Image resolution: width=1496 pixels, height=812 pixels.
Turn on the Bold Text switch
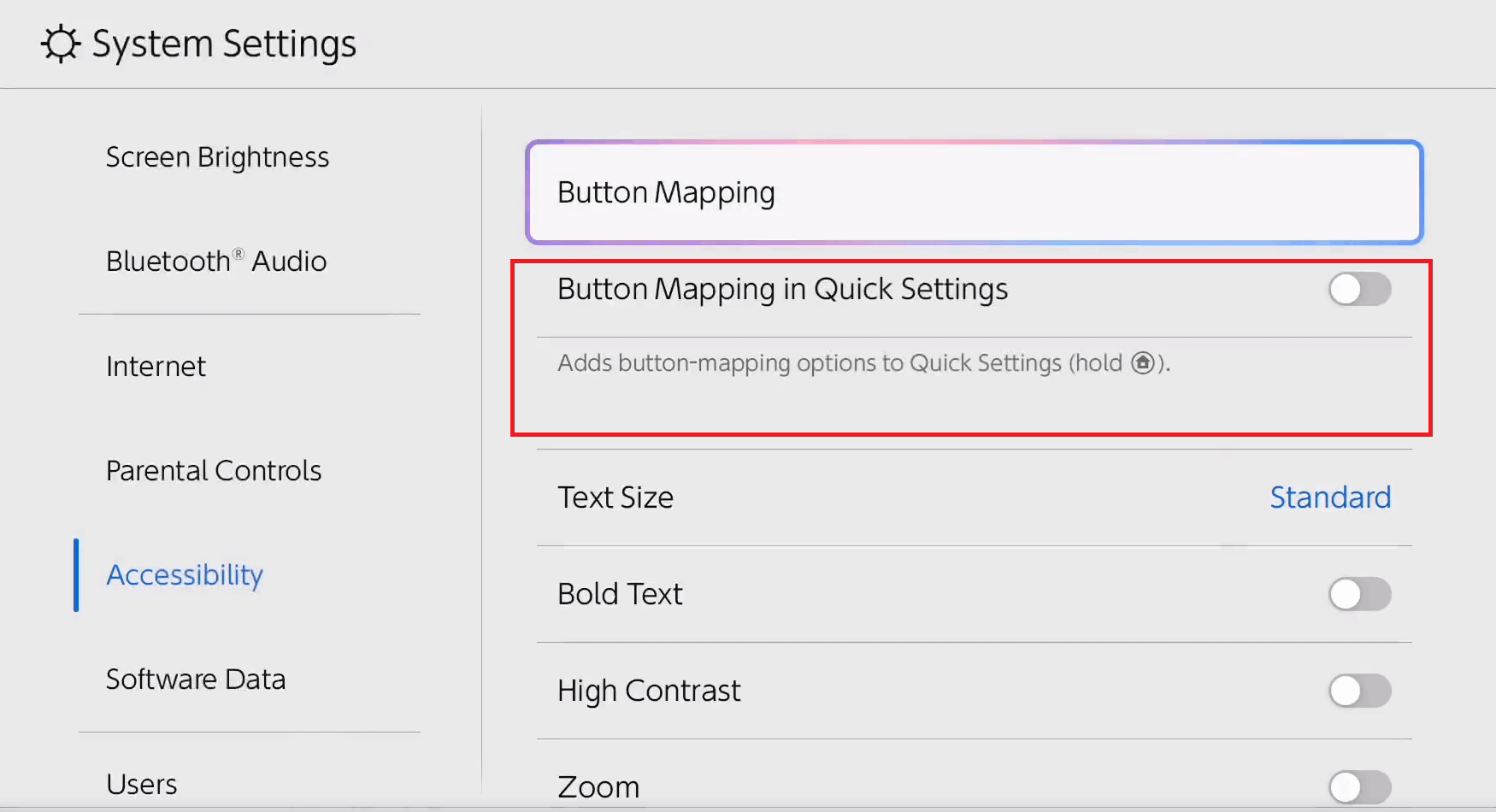pos(1359,594)
